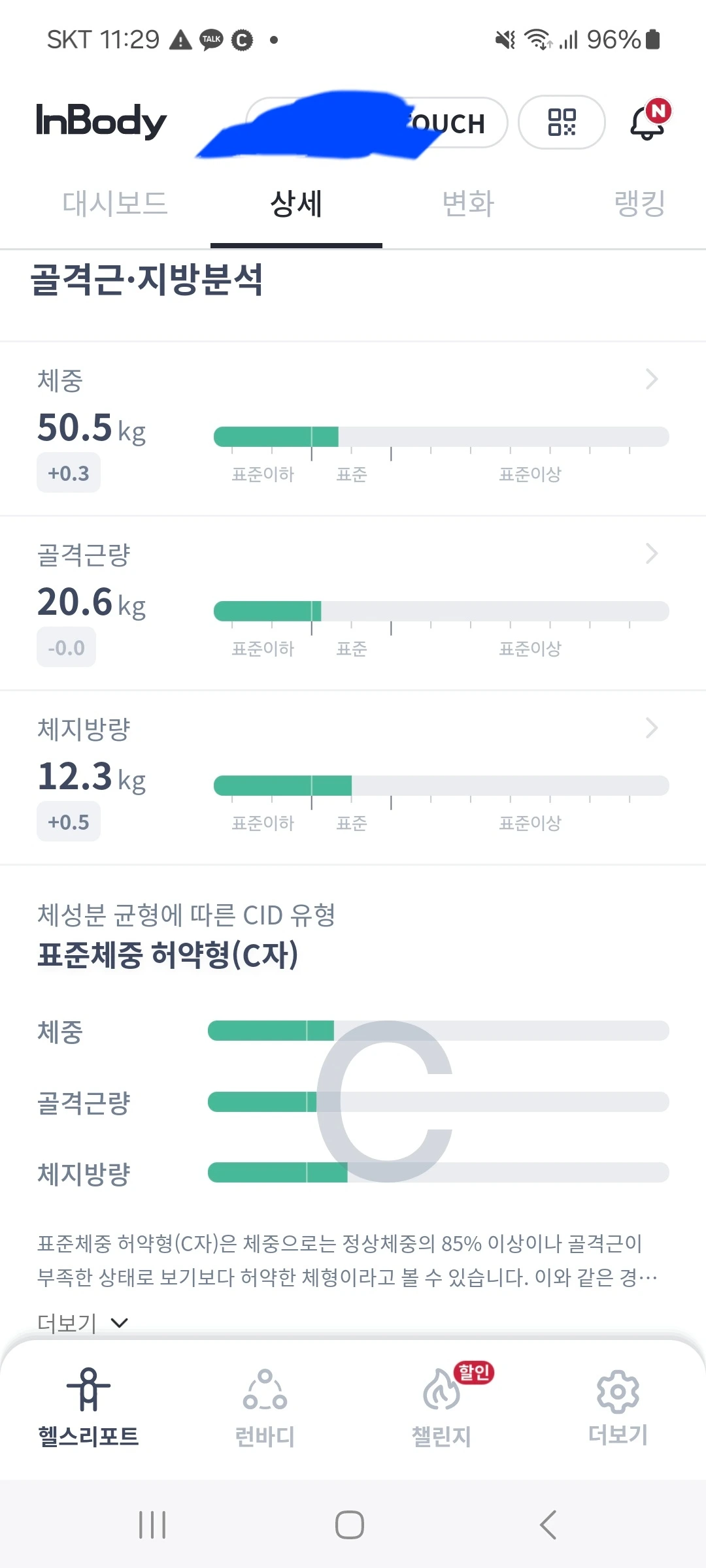Switch to the 변화 tab
706x1568 pixels.
[x=468, y=203]
